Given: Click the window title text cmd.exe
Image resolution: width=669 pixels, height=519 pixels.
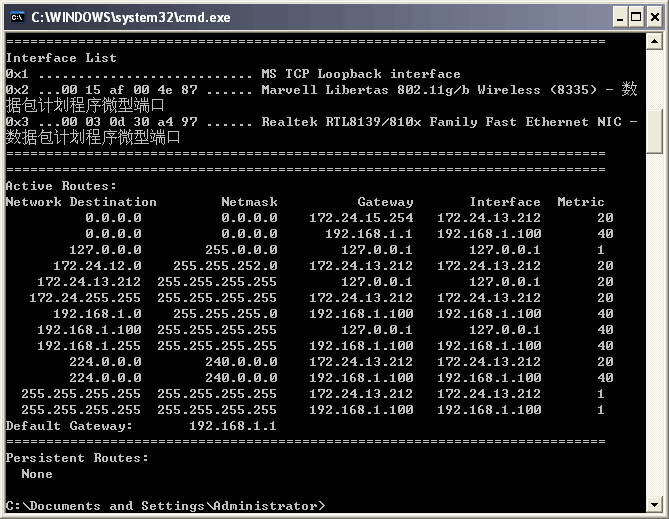Looking at the screenshot, I should click(131, 17).
